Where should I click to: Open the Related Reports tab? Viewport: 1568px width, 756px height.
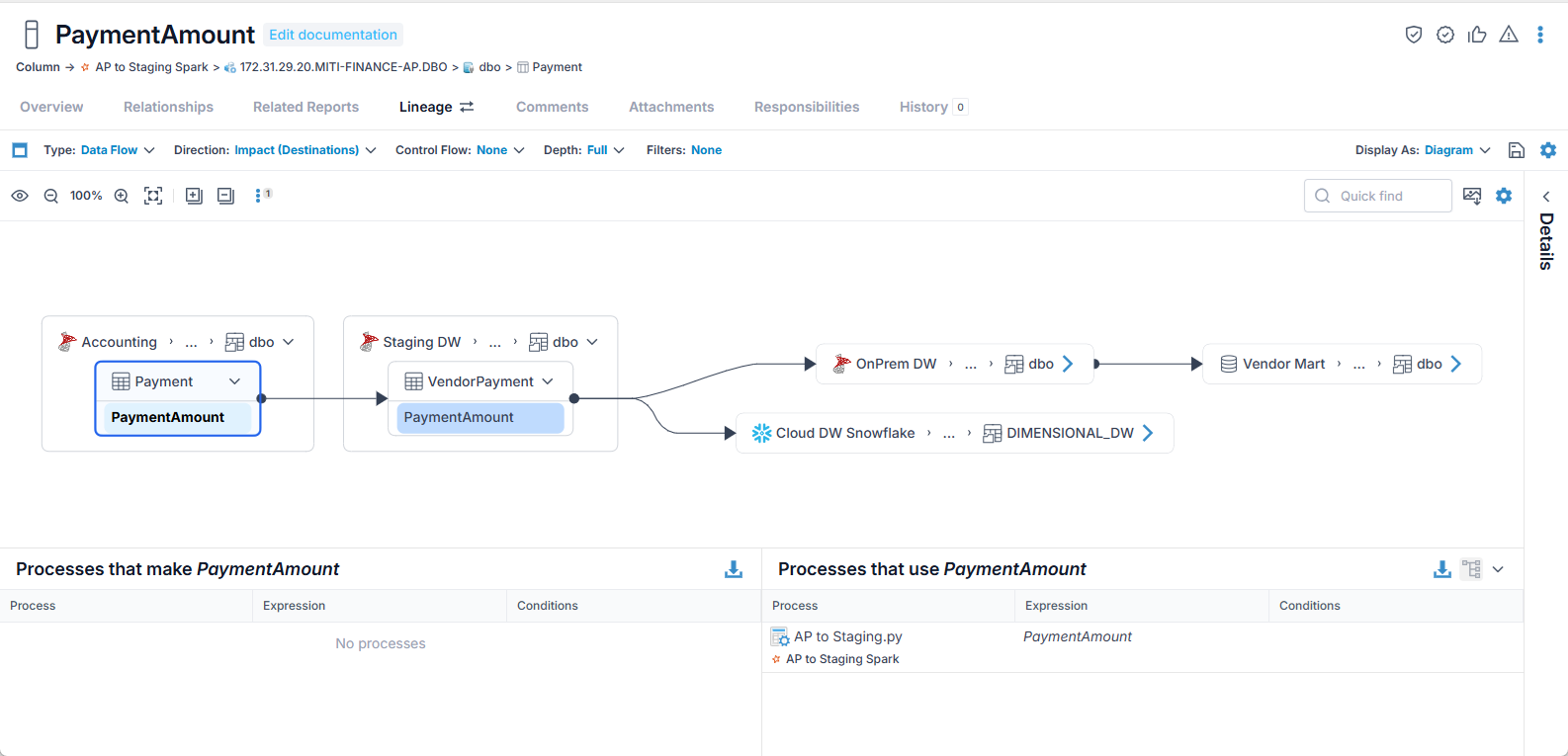point(305,107)
